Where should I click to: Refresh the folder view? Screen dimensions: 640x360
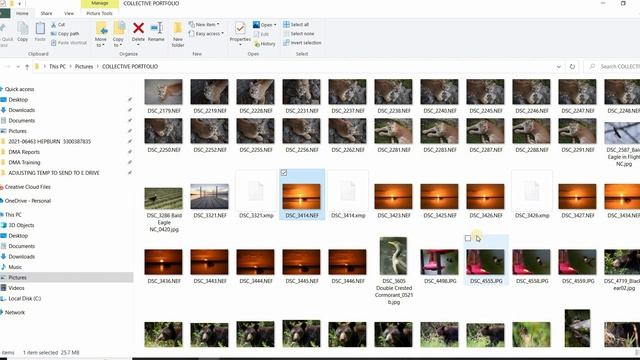click(x=572, y=67)
